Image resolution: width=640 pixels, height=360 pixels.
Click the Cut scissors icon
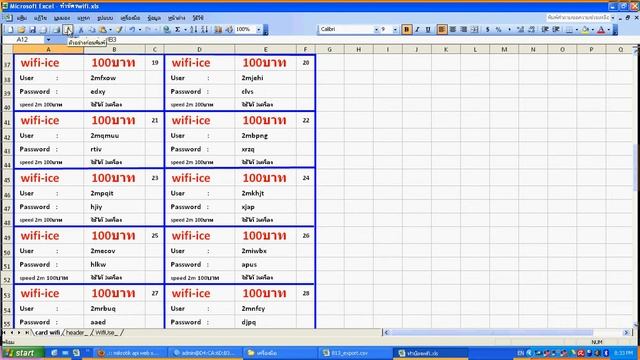coord(81,29)
